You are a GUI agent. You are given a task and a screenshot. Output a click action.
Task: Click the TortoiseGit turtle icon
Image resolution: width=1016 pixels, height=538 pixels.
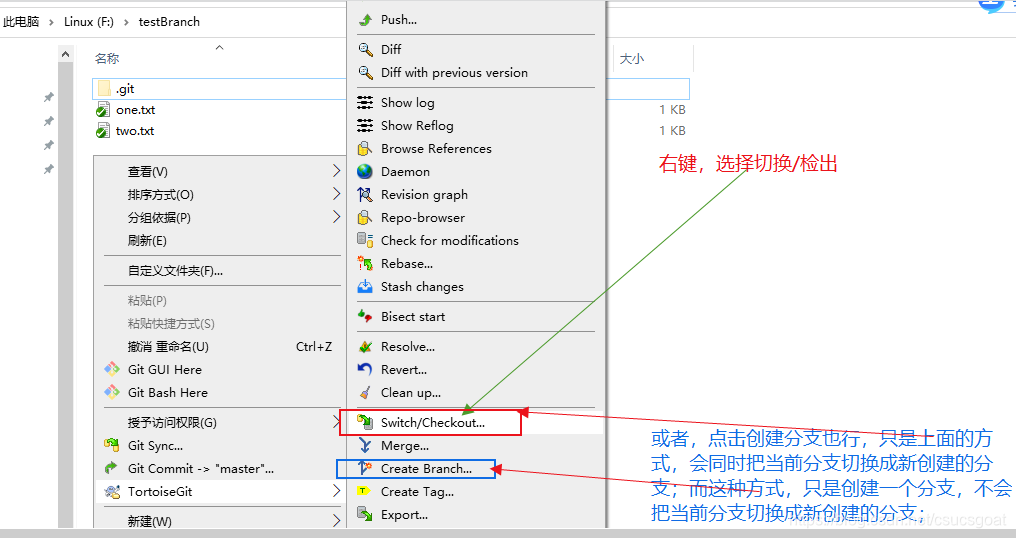112,491
